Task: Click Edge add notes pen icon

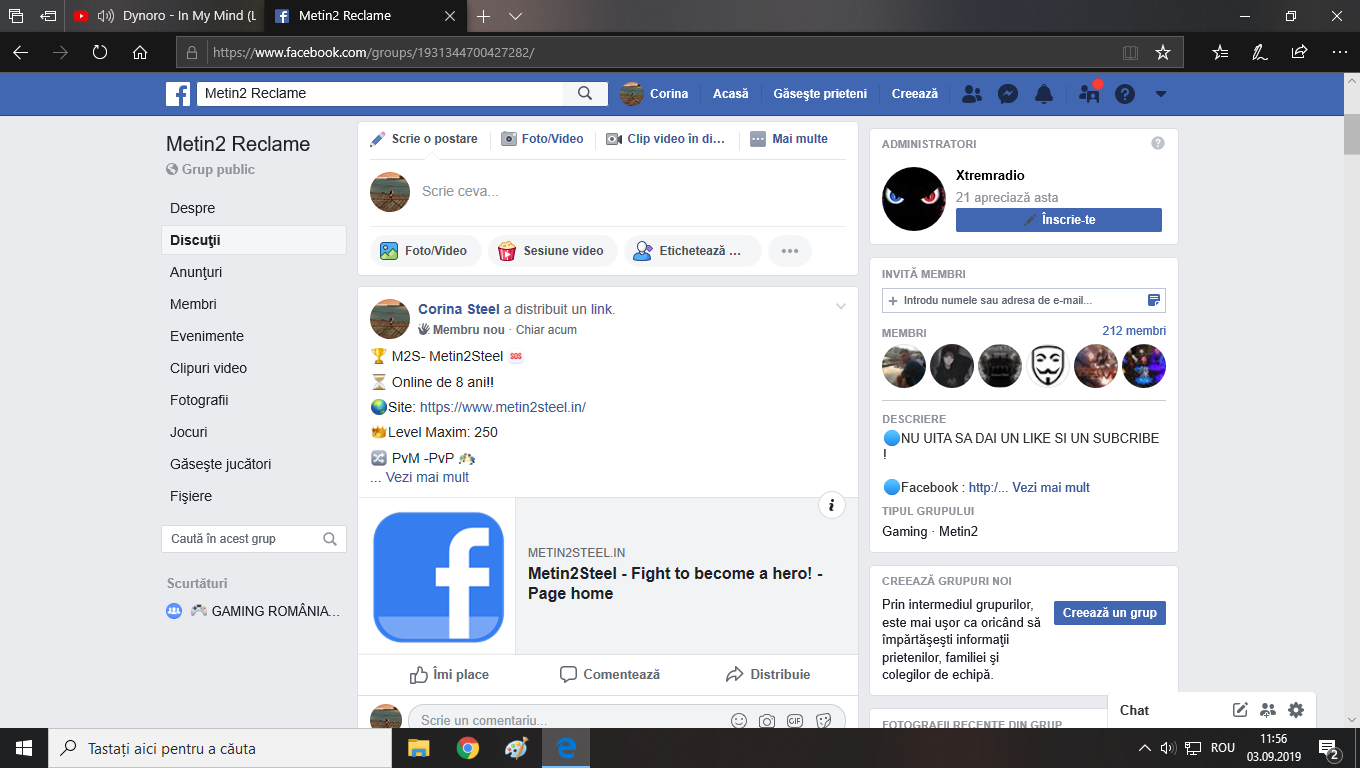Action: (1260, 52)
